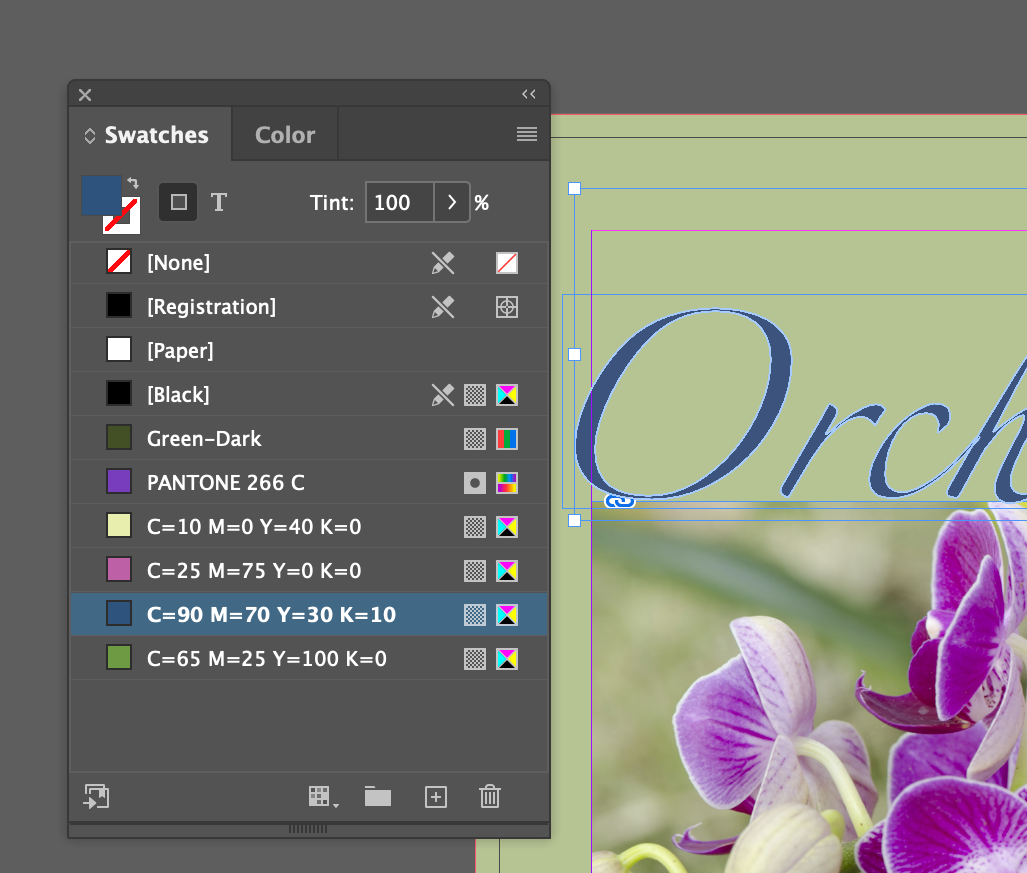Toggle formatting affects container button
The height and width of the screenshot is (873, 1027).
[178, 202]
